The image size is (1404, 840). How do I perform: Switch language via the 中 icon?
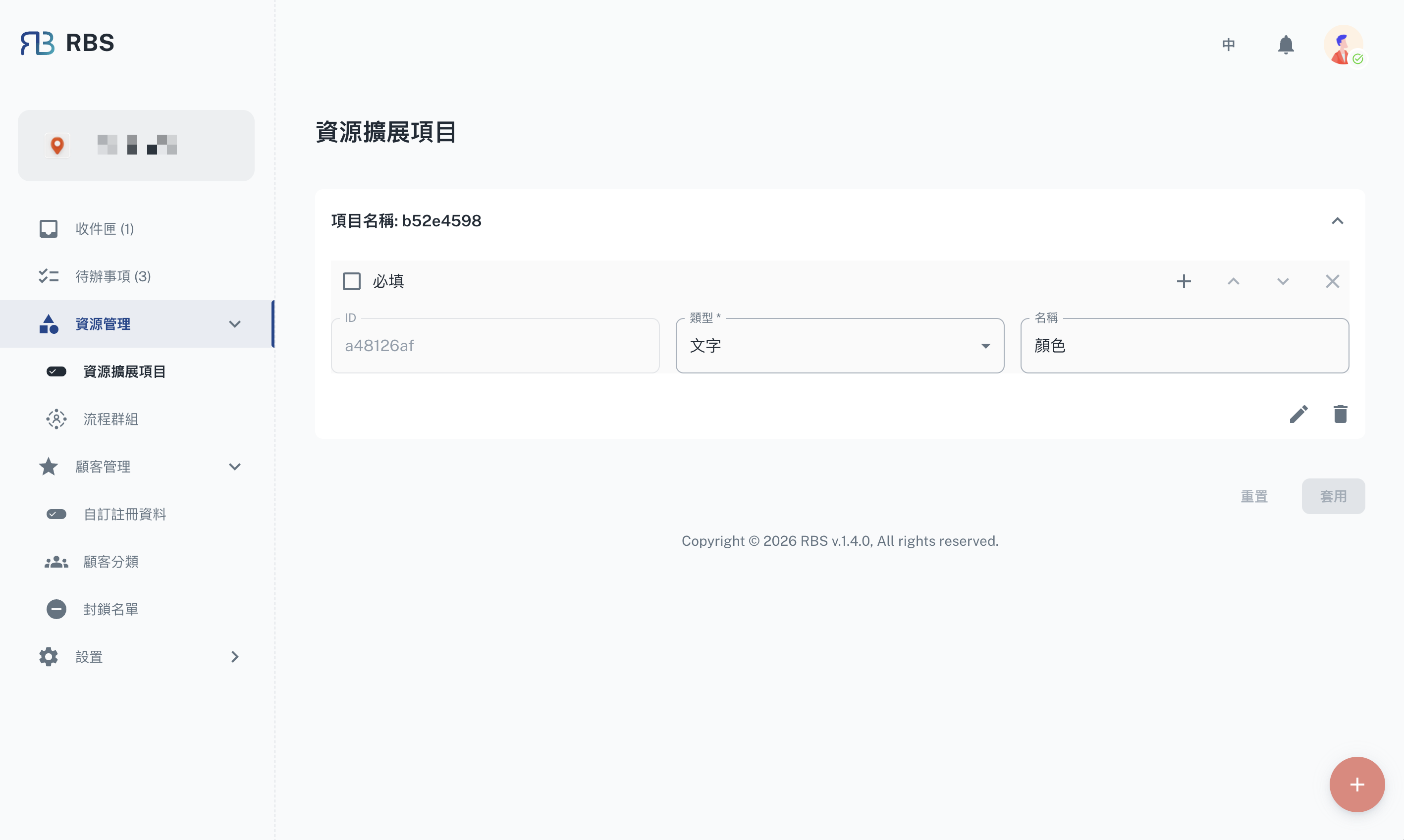[x=1229, y=45]
